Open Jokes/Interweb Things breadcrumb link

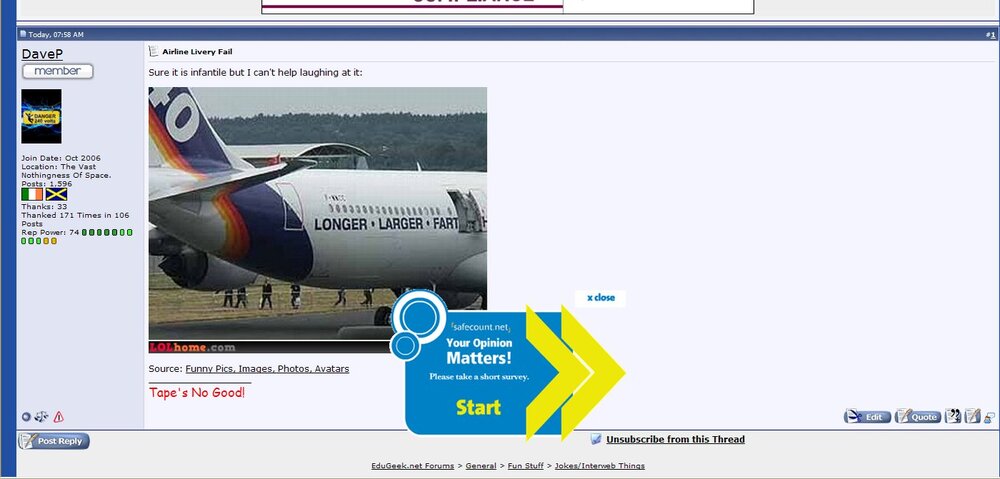[599, 466]
